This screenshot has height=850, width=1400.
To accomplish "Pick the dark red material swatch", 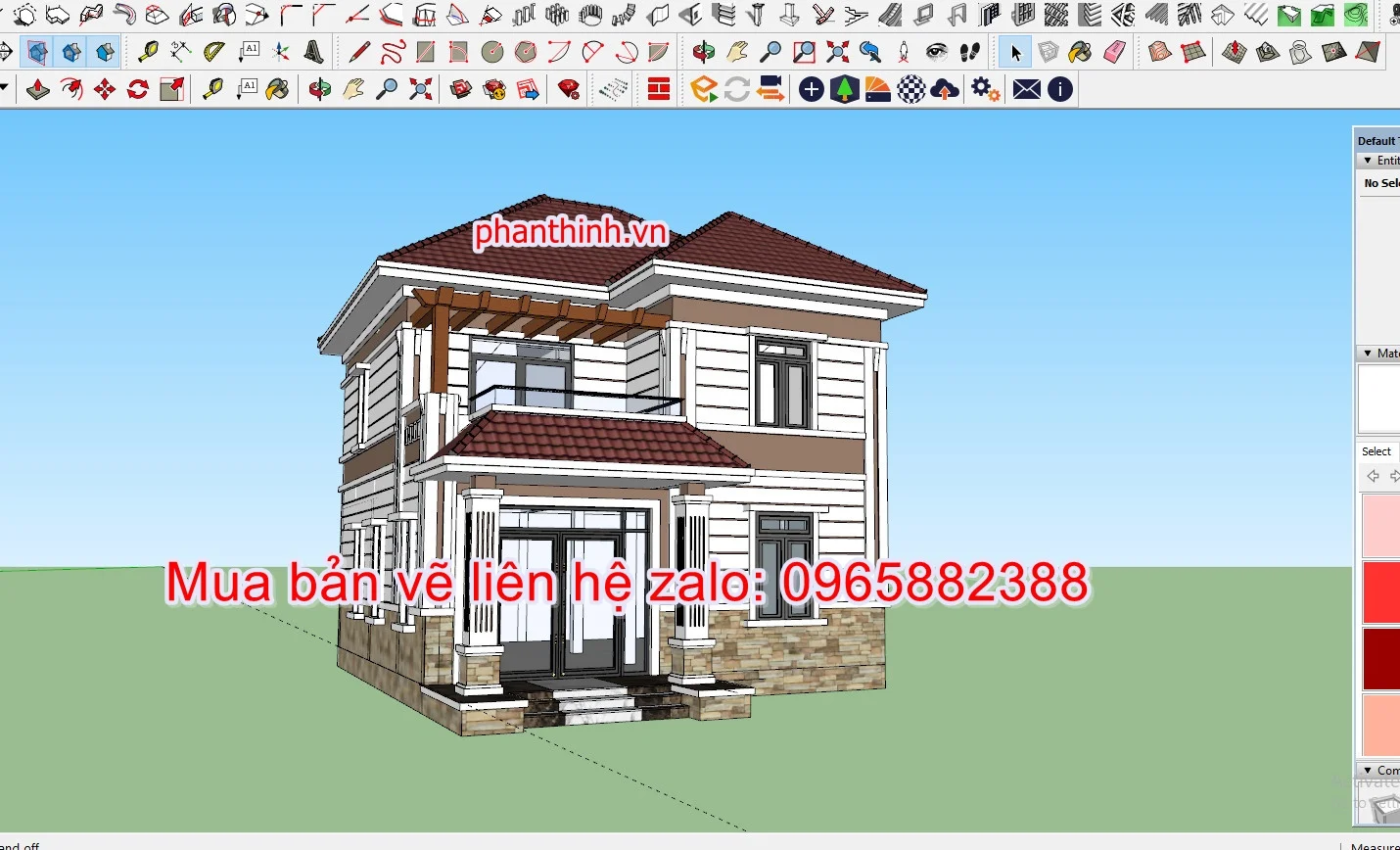I will coord(1380,659).
